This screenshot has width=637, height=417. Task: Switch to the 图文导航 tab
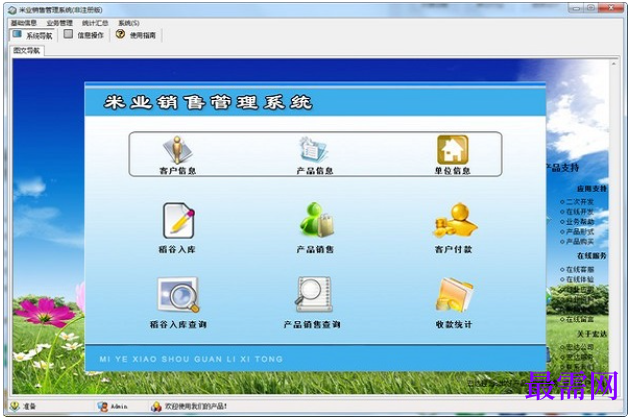point(27,50)
